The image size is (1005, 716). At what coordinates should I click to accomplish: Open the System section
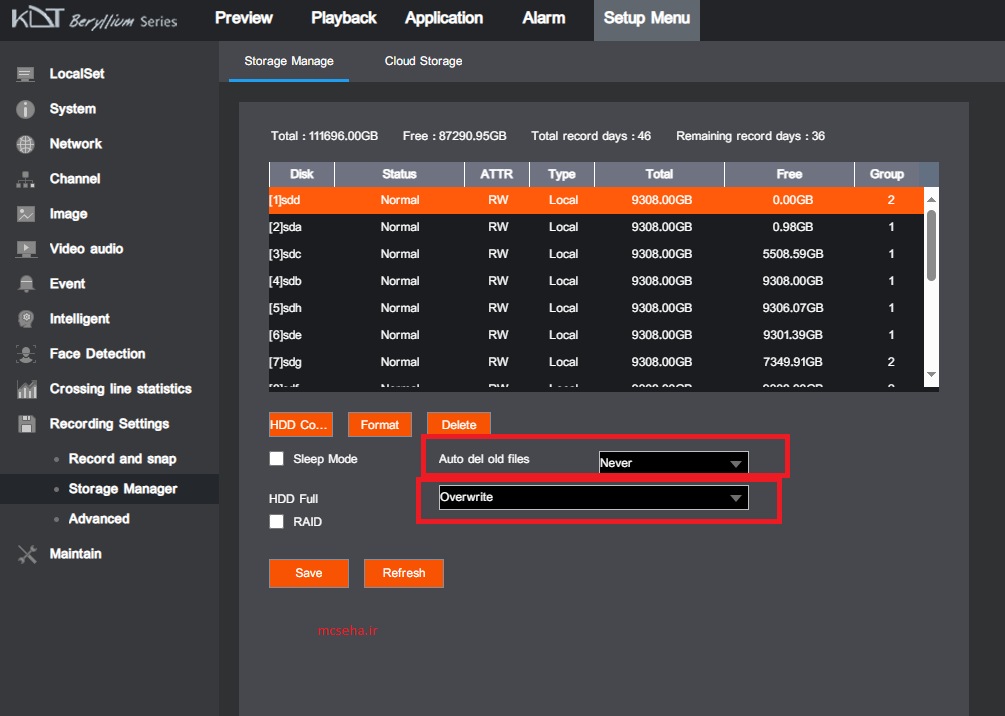point(73,109)
